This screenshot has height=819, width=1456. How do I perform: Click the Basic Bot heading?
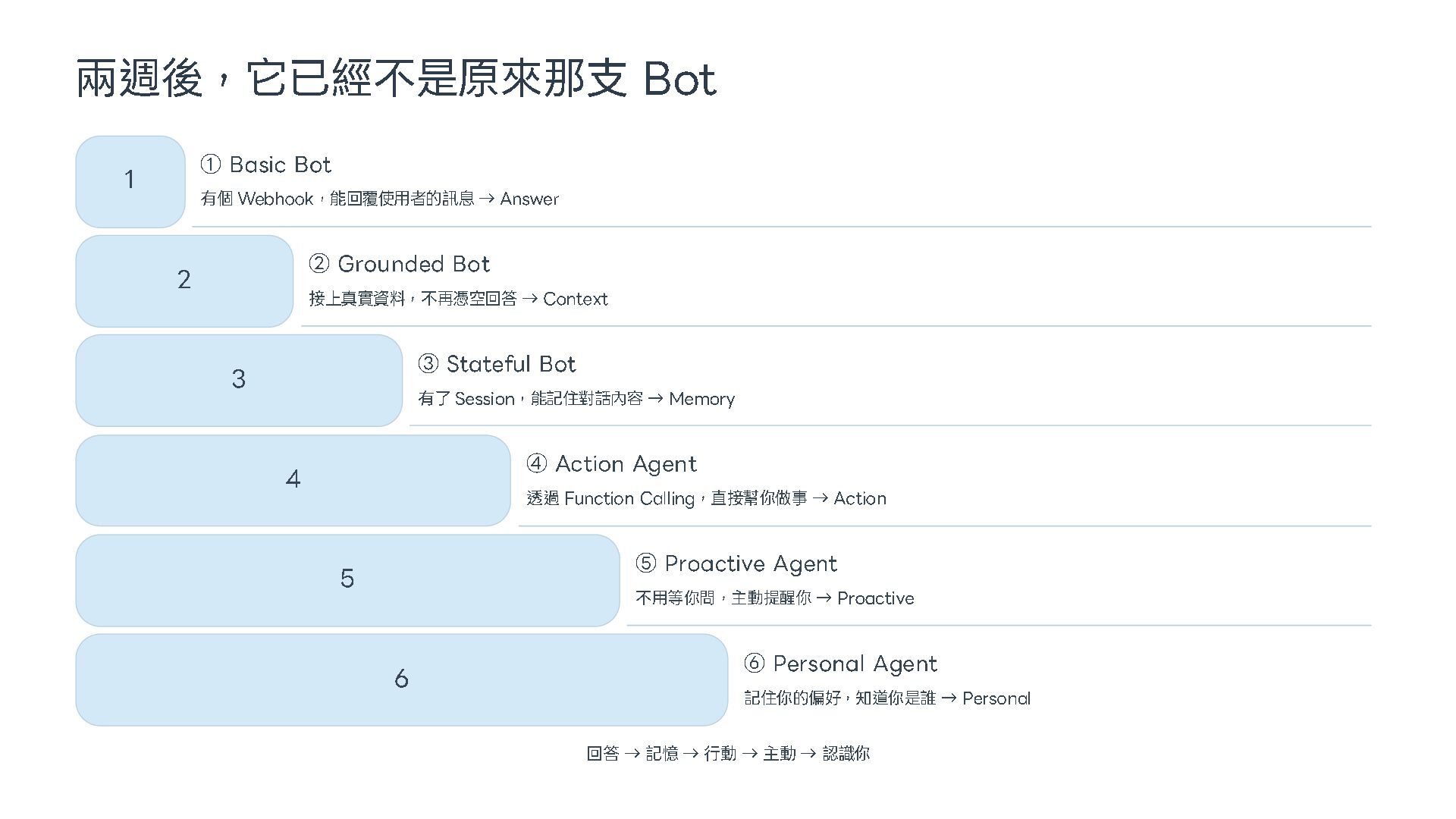pyautogui.click(x=265, y=165)
